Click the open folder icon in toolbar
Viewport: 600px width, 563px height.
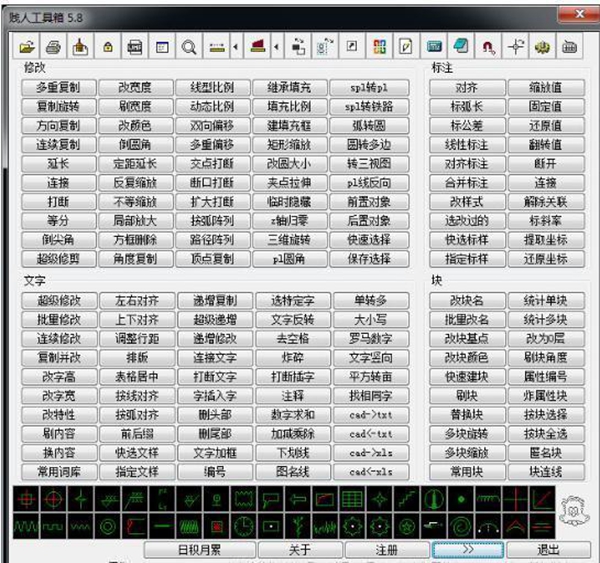(x=27, y=46)
